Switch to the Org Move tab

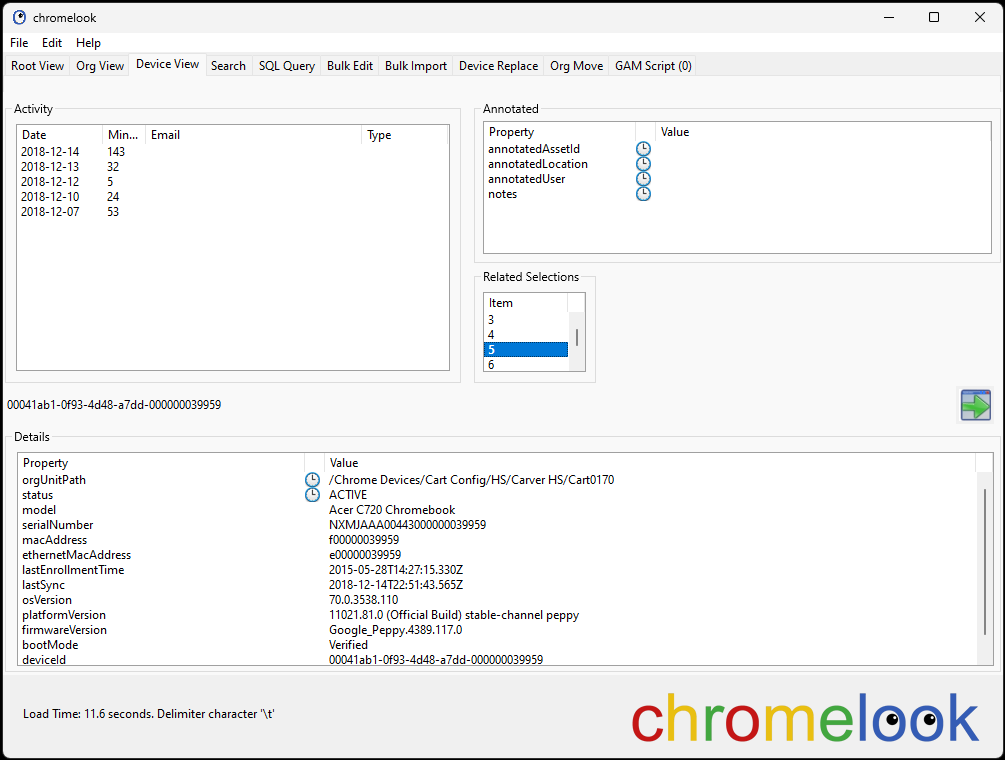tap(577, 66)
